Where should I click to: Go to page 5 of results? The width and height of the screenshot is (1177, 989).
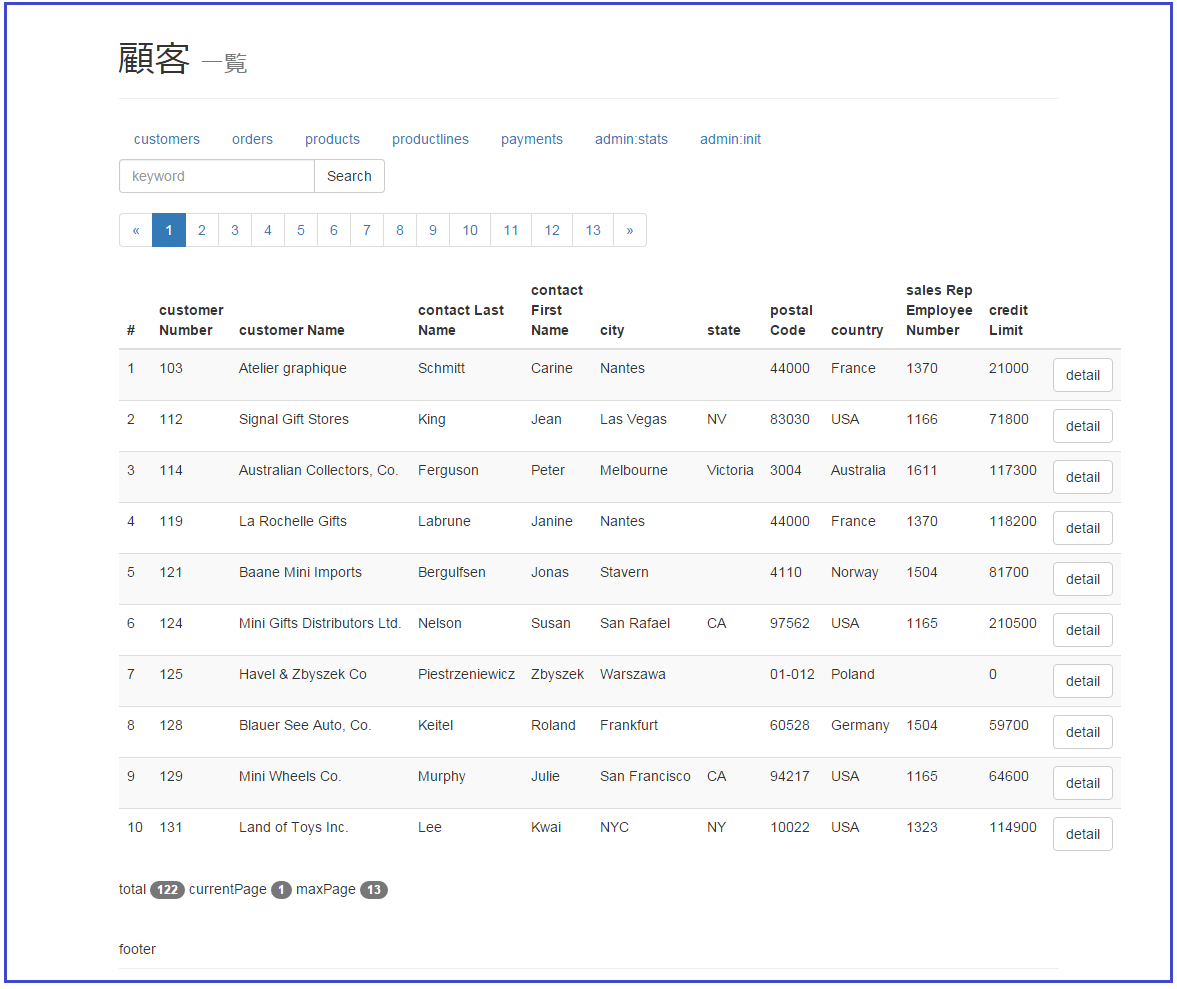(x=300, y=229)
